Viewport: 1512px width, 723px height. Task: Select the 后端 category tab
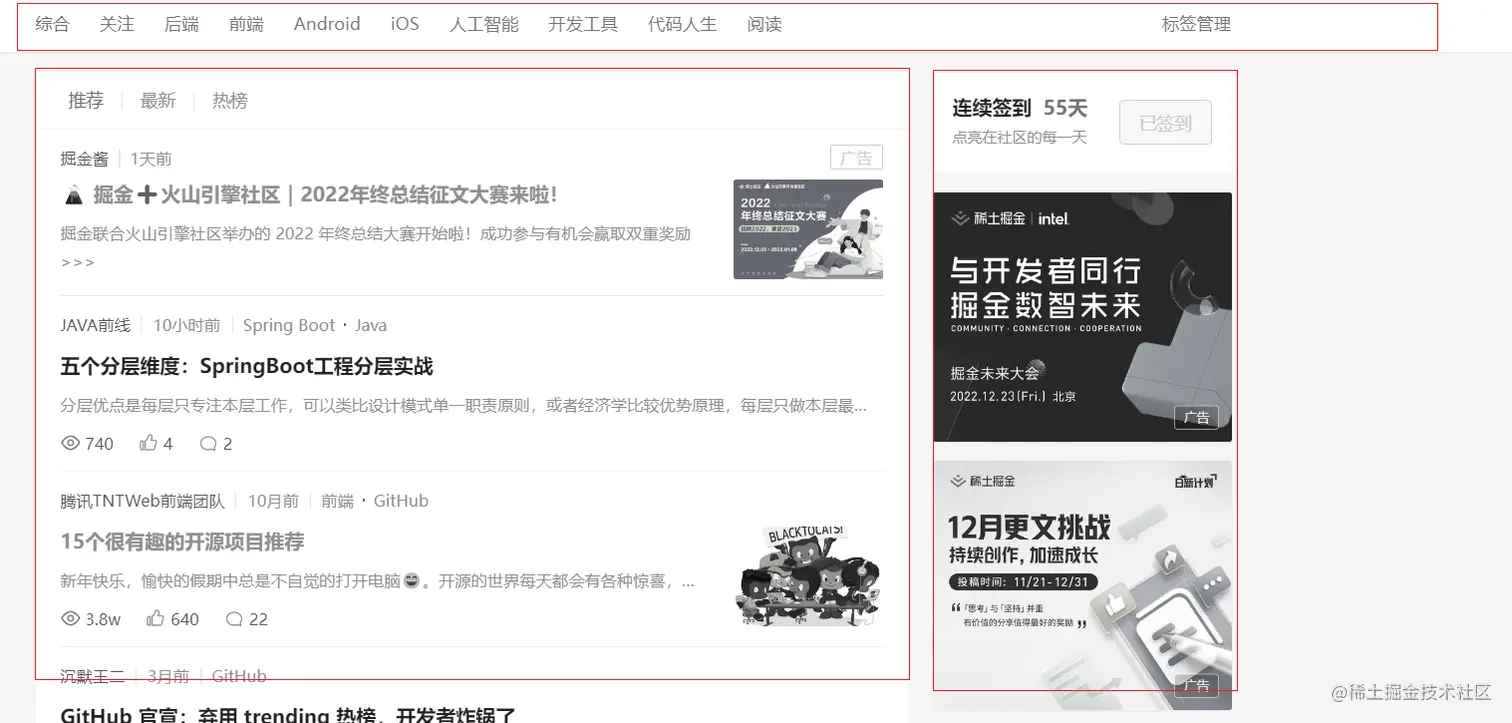tap(181, 24)
